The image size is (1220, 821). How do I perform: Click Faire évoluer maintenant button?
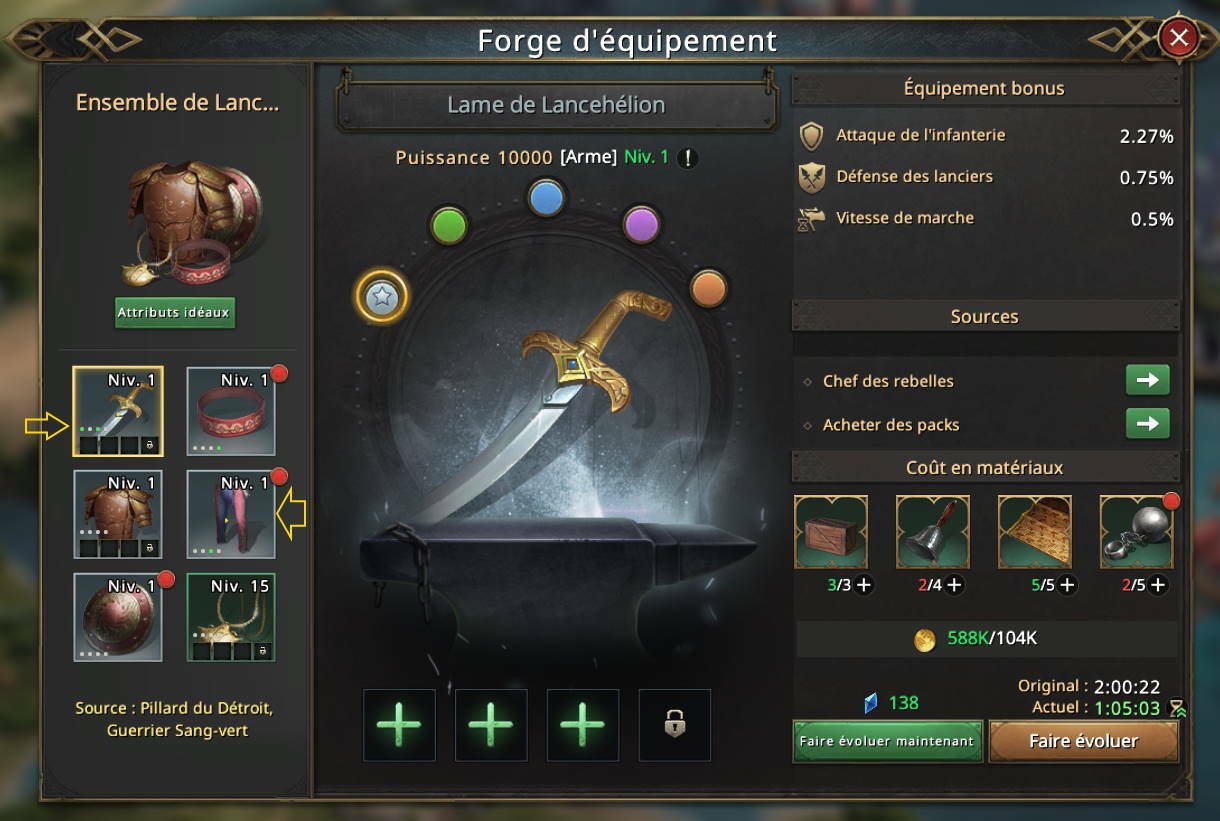[x=887, y=741]
